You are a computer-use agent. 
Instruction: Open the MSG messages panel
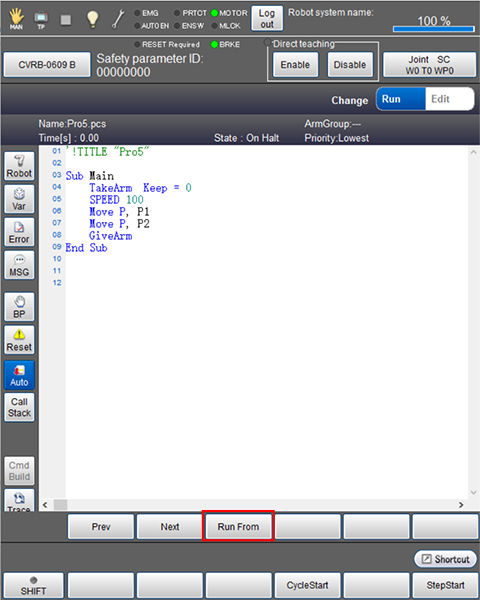tap(19, 265)
